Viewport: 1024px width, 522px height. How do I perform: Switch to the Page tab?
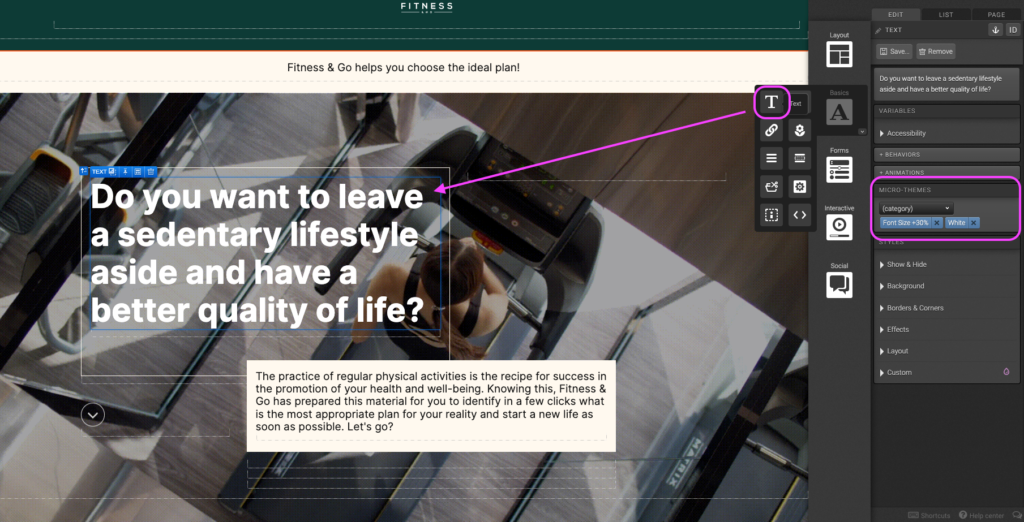point(996,15)
